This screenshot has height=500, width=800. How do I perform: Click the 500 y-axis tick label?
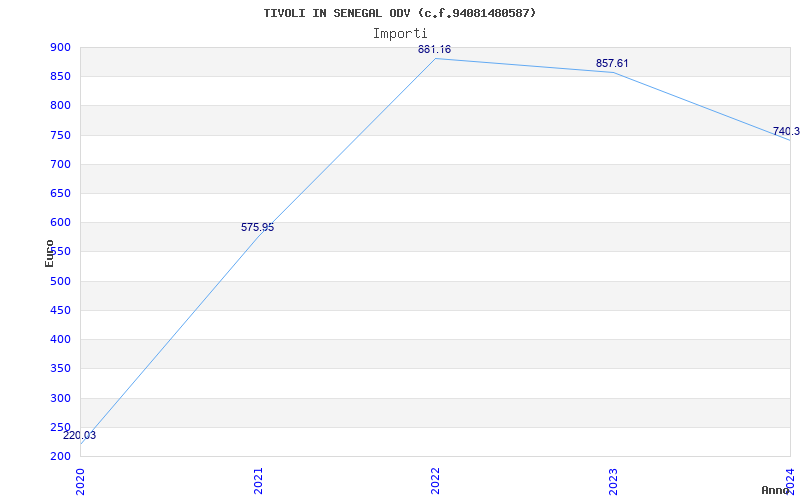pyautogui.click(x=60, y=281)
